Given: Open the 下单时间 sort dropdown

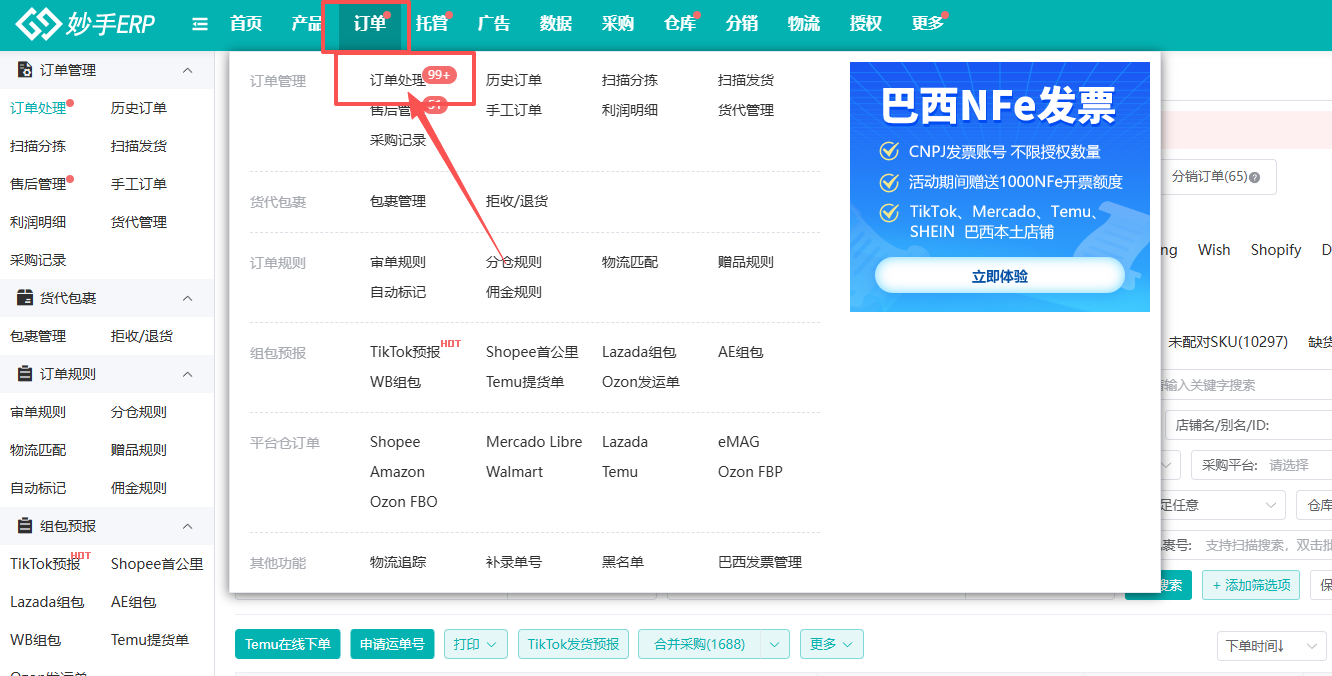Looking at the screenshot, I should click(1271, 646).
